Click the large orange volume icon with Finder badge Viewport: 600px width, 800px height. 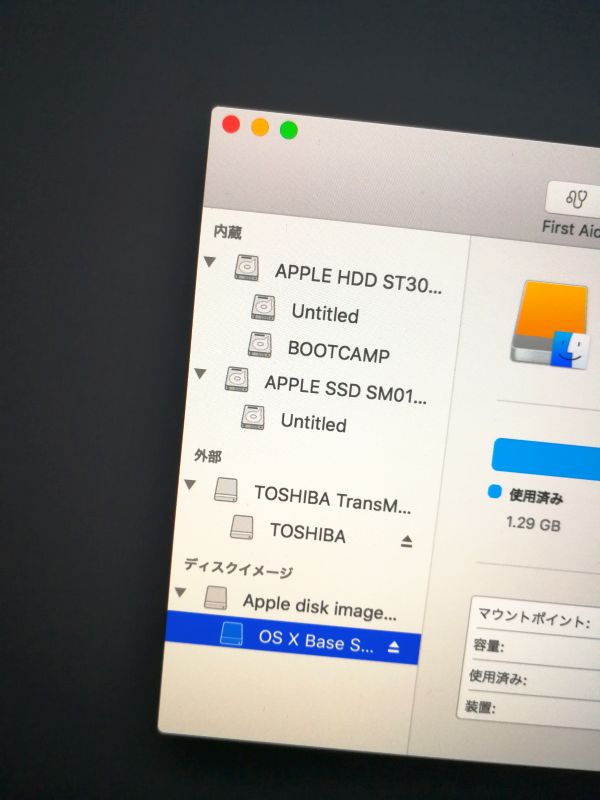tap(551, 323)
